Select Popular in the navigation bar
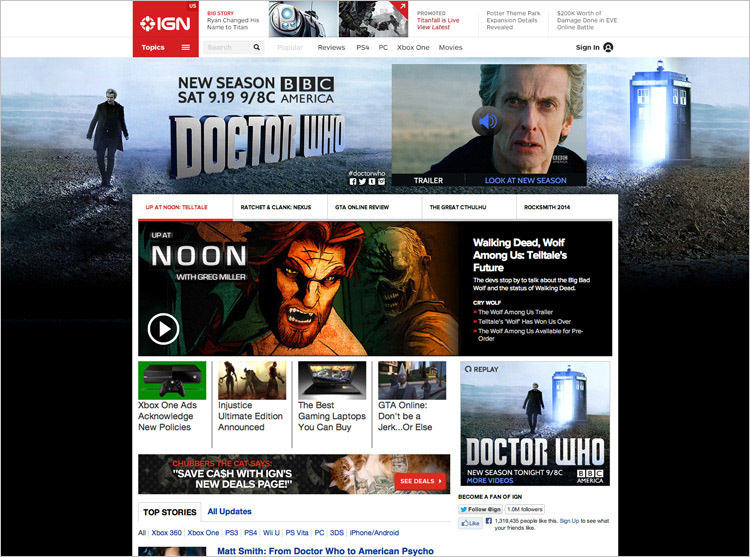This screenshot has height=557, width=750. [290, 47]
